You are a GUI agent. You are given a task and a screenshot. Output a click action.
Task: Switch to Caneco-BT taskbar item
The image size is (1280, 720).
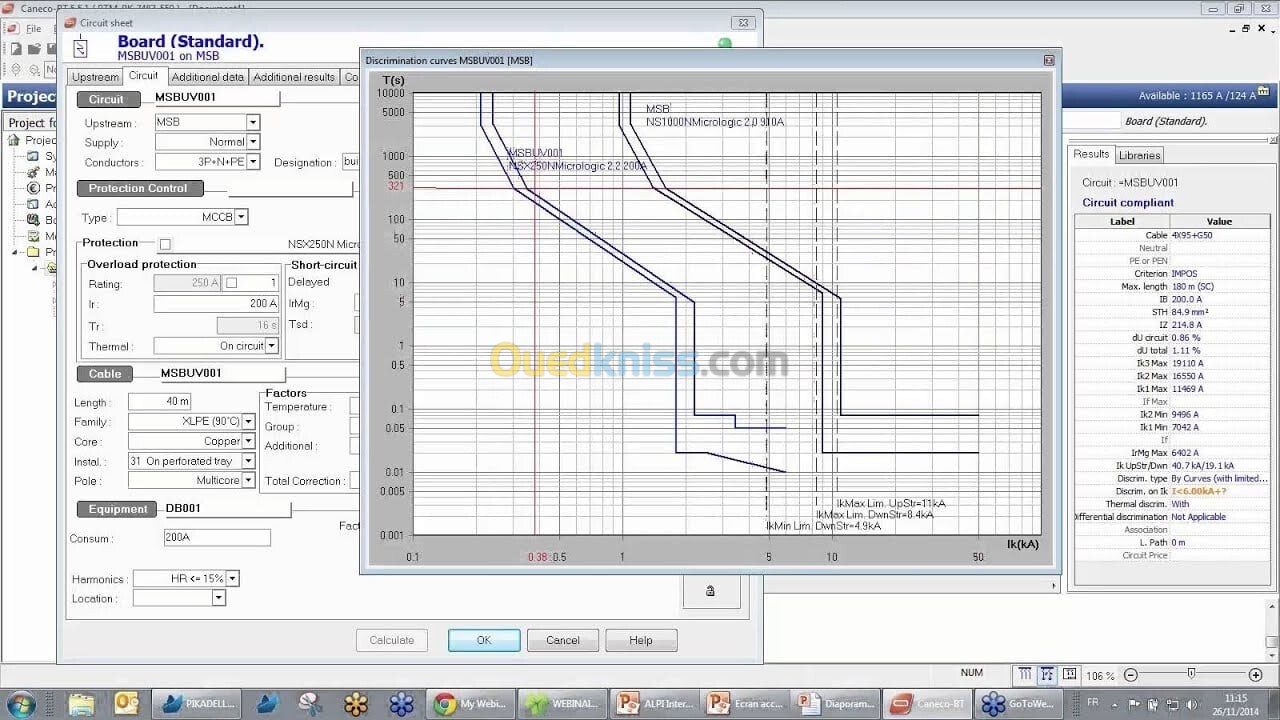[x=928, y=704]
